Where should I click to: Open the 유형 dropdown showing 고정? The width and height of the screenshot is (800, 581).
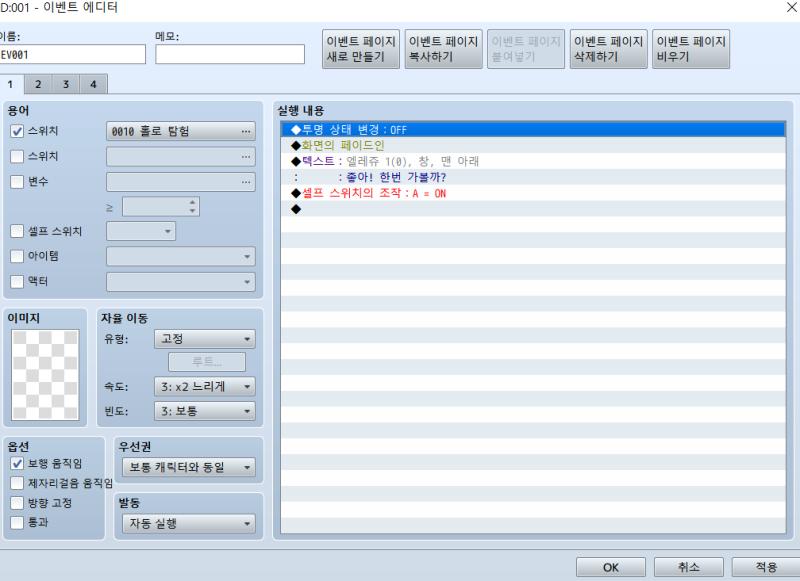click(205, 339)
